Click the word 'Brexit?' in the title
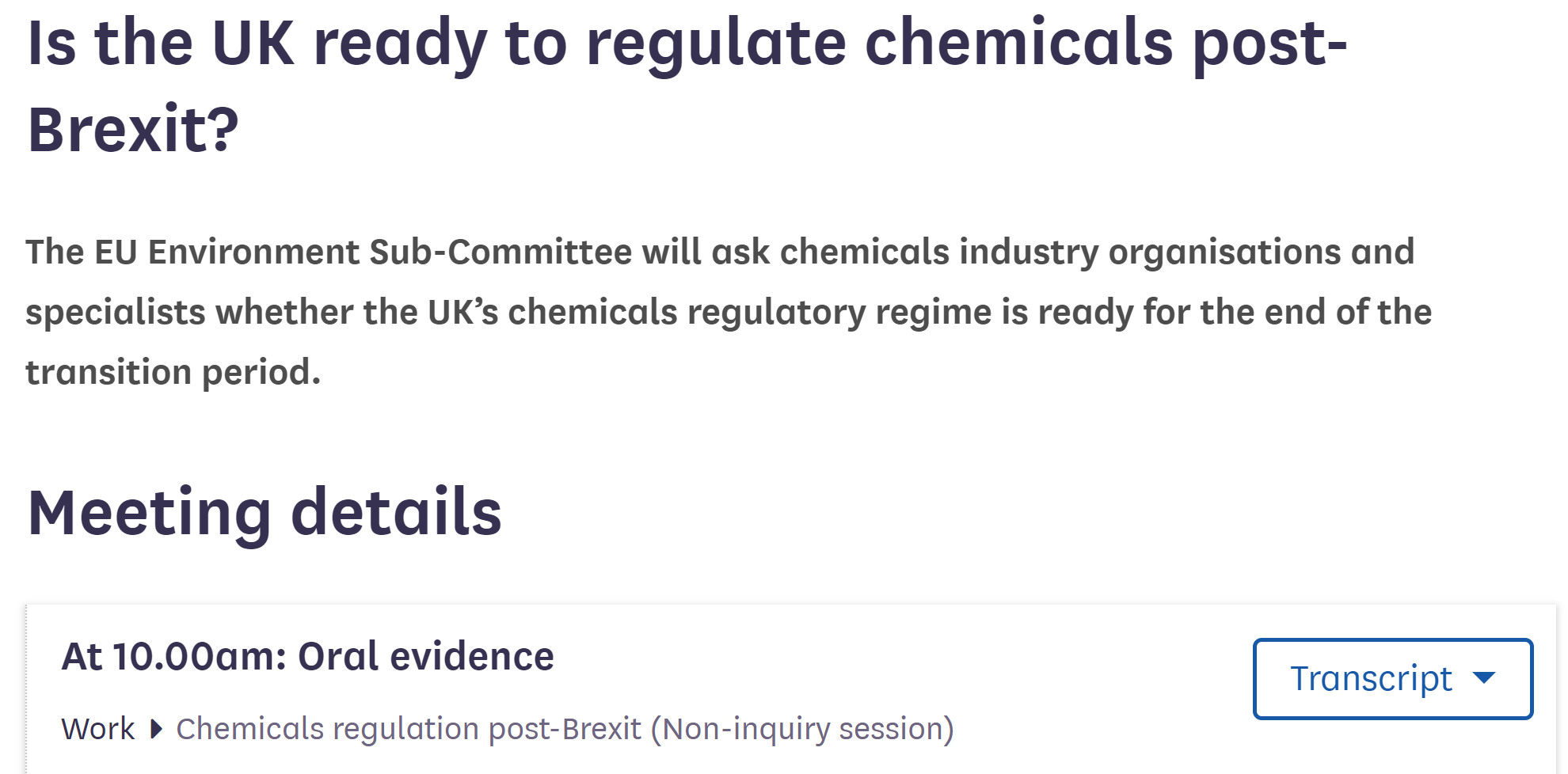1568x774 pixels. (133, 129)
